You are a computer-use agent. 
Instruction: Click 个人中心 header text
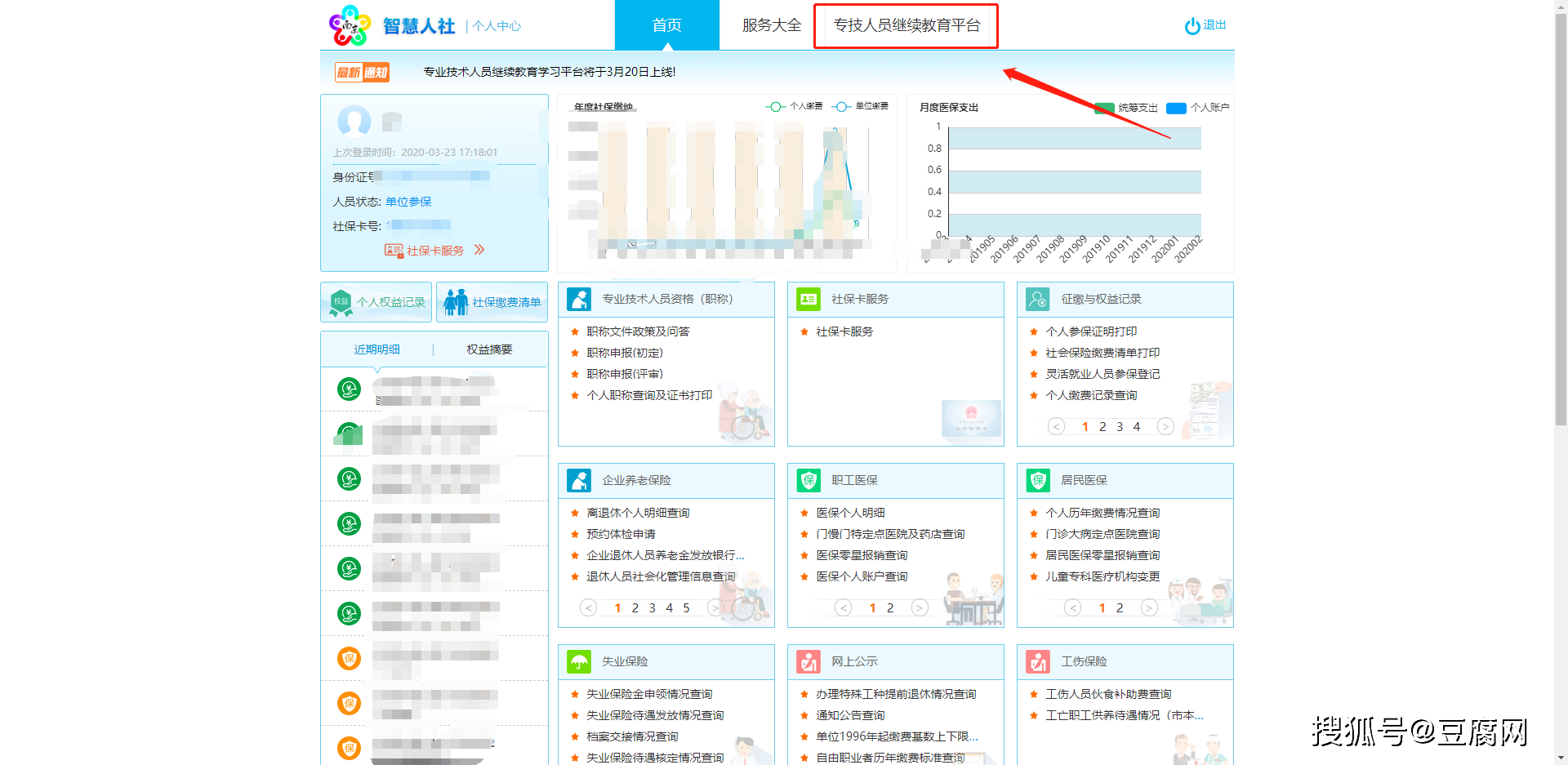pos(497,26)
